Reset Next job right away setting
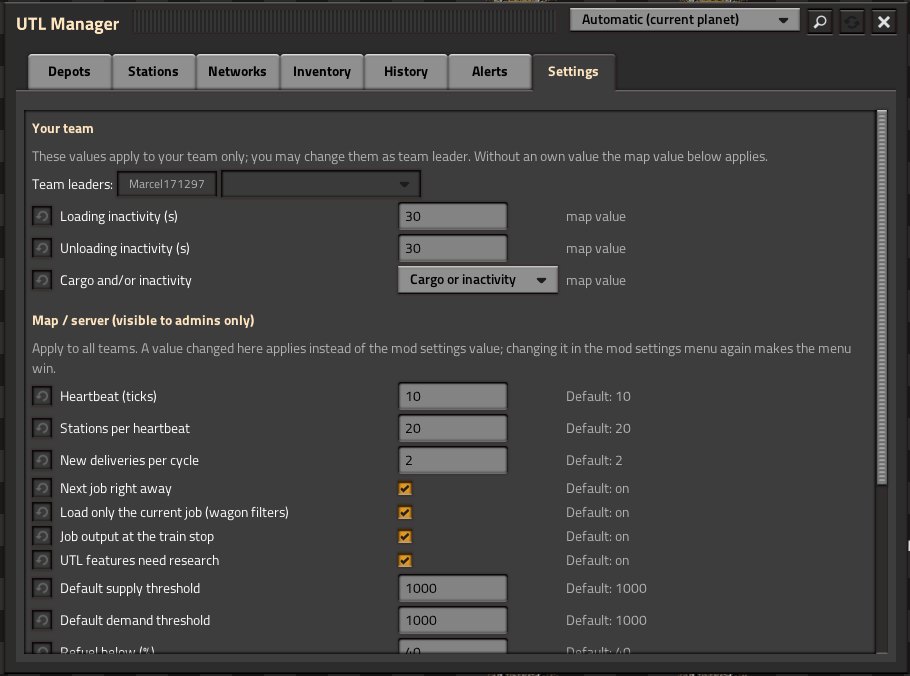 pyautogui.click(x=42, y=488)
